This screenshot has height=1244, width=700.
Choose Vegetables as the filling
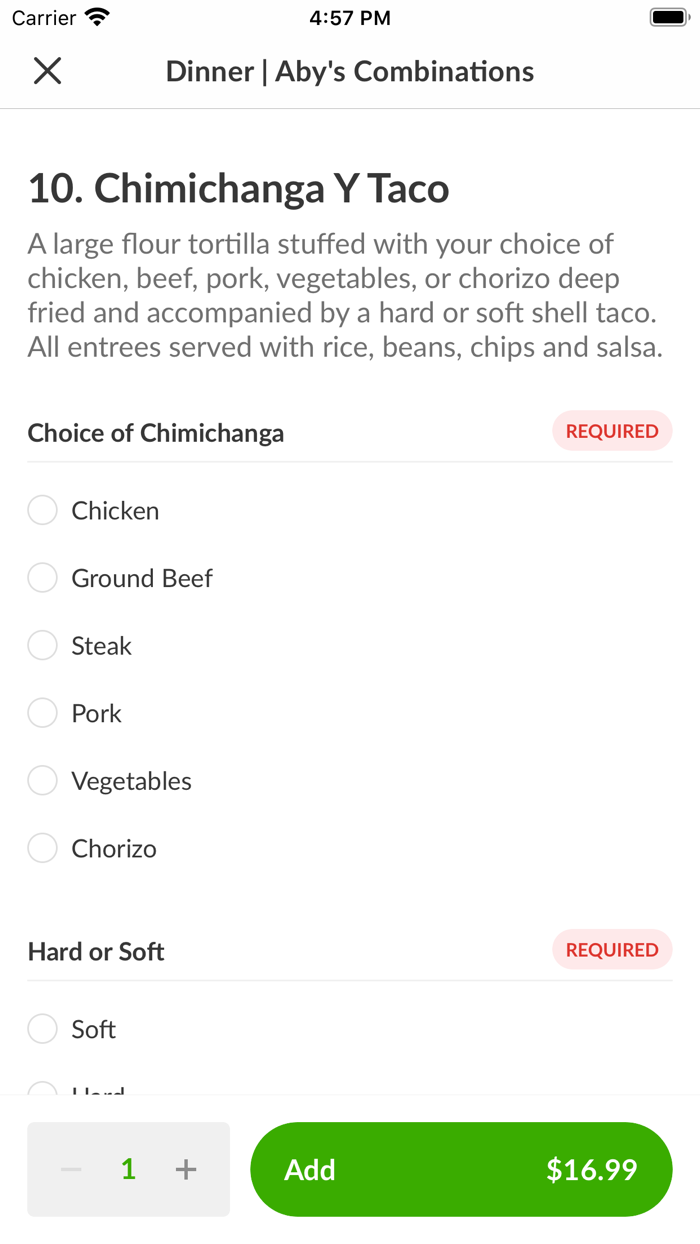43,781
